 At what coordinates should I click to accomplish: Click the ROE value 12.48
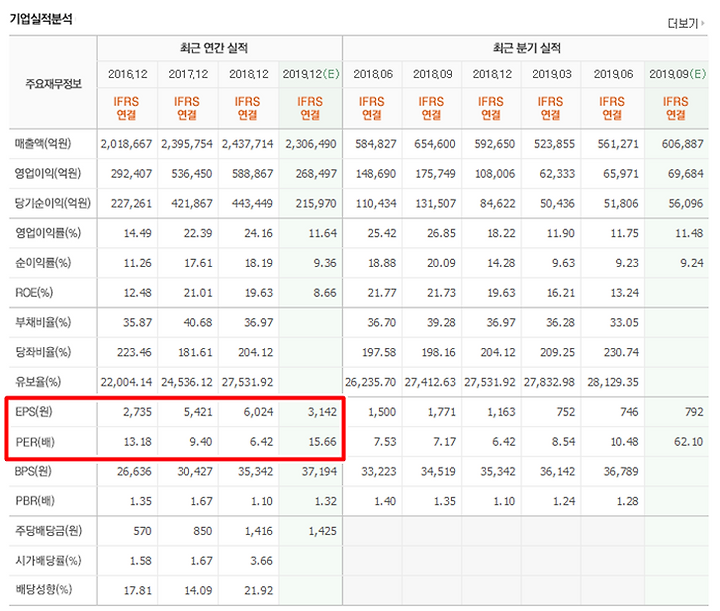(x=137, y=293)
